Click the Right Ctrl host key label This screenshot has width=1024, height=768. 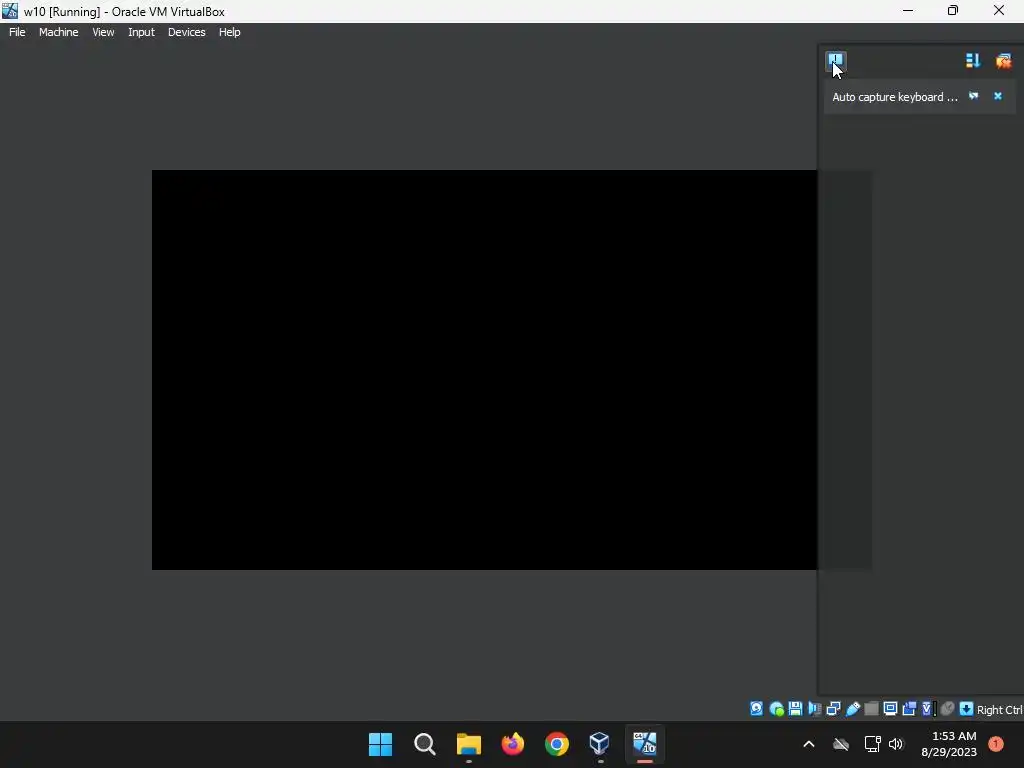tap(1000, 710)
